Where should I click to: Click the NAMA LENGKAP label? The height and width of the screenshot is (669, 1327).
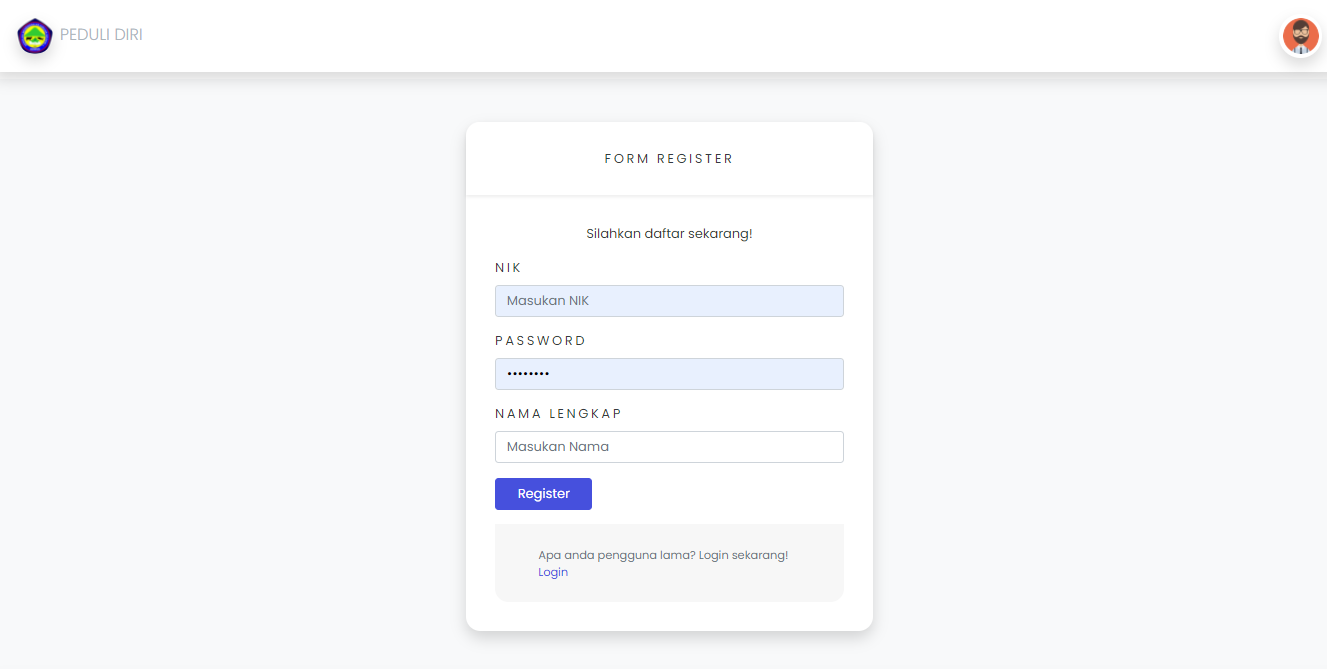pos(558,413)
